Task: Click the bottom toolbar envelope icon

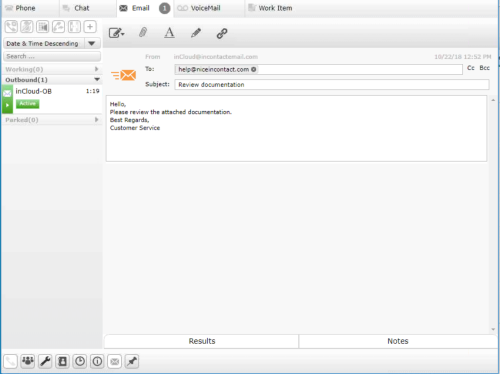Action: tap(115, 362)
